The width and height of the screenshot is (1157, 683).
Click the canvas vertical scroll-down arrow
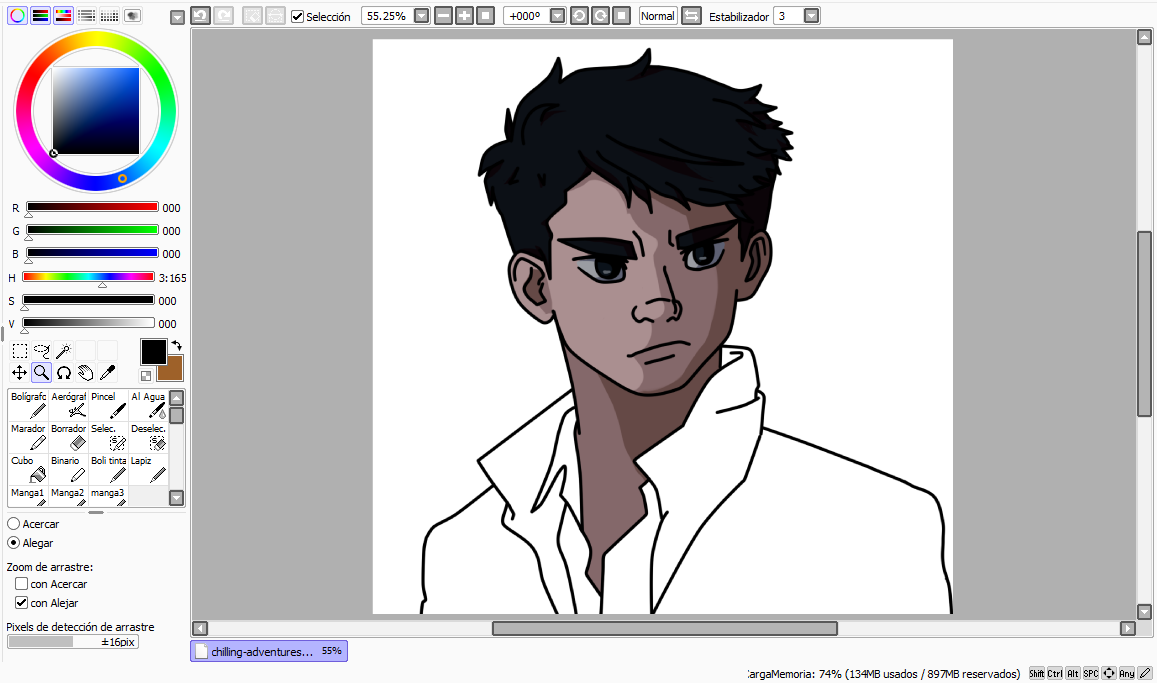1144,611
